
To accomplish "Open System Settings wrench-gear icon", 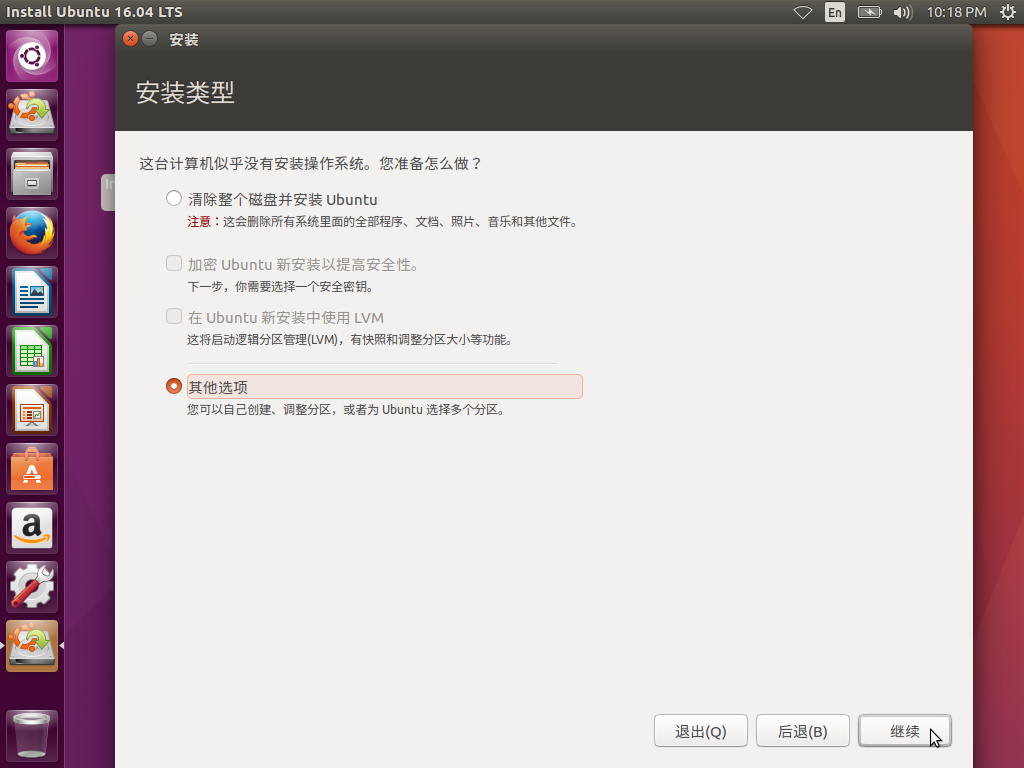I will click(x=32, y=587).
